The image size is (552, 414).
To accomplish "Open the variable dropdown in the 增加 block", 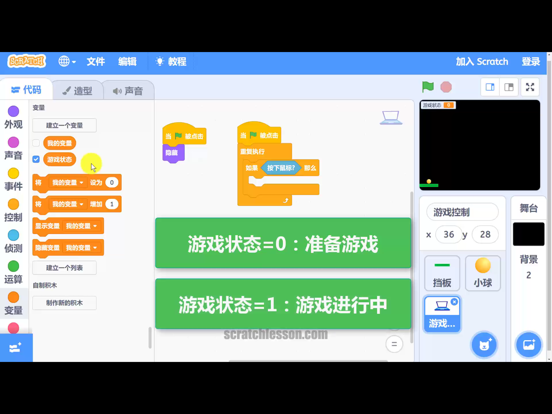I will point(67,204).
